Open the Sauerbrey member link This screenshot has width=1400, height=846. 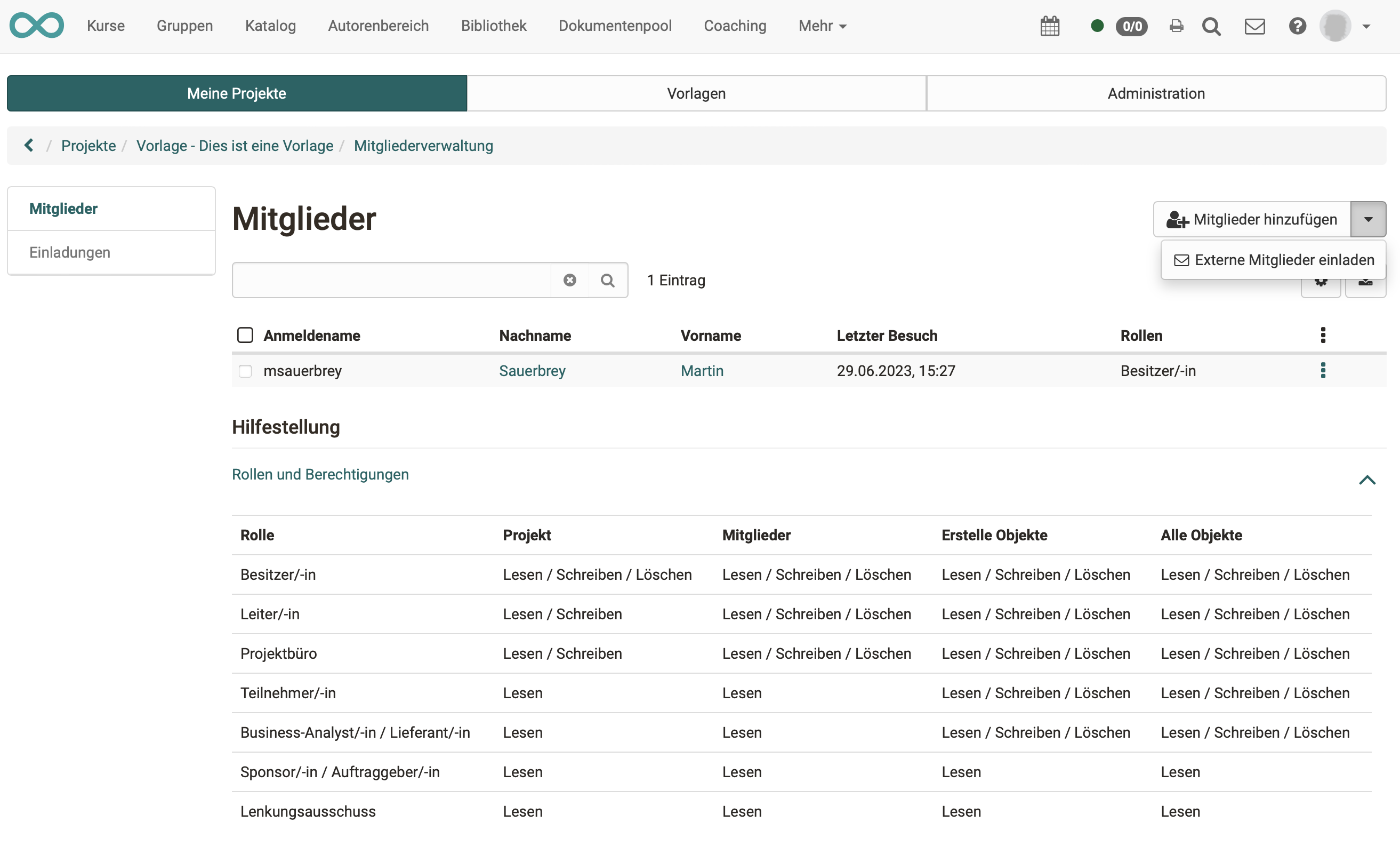pos(533,370)
